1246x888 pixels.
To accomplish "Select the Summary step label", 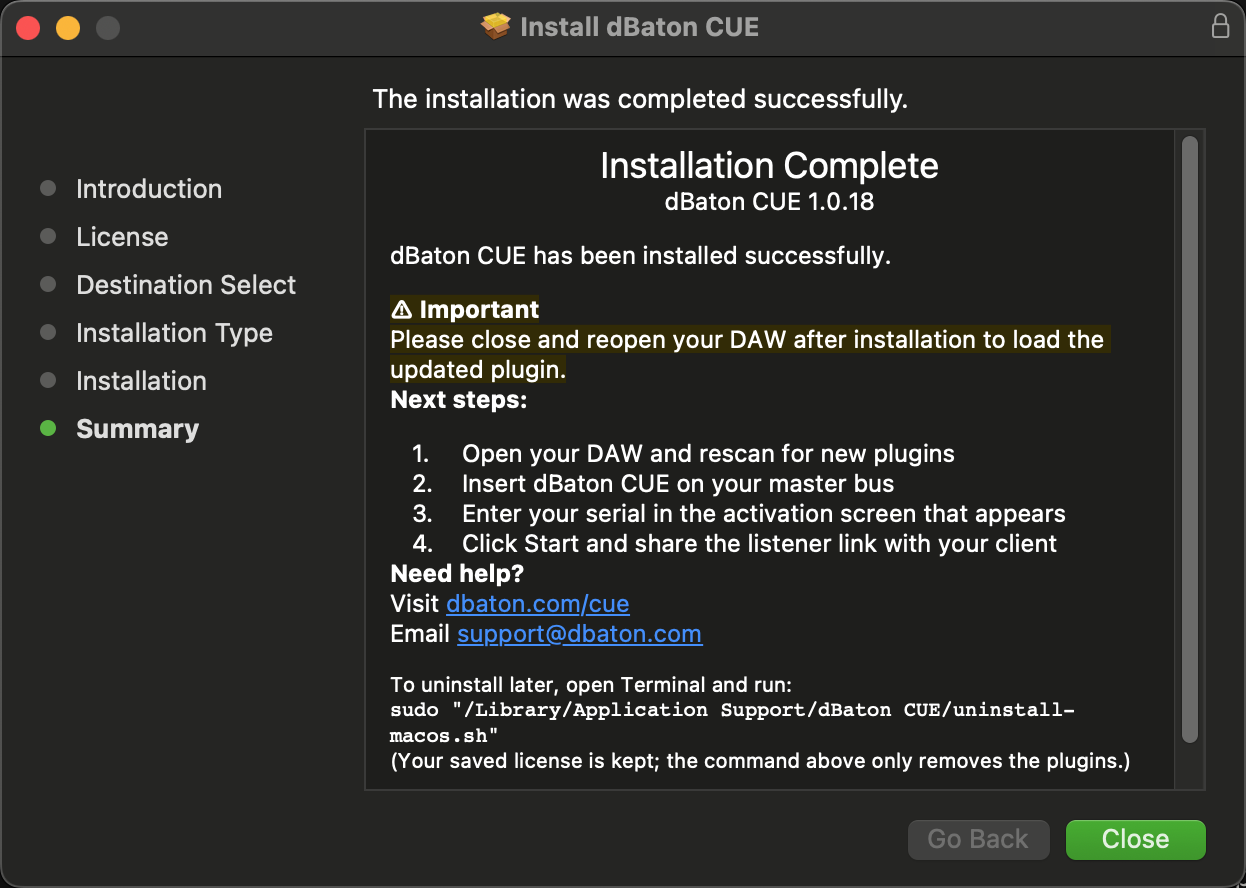I will [x=137, y=429].
